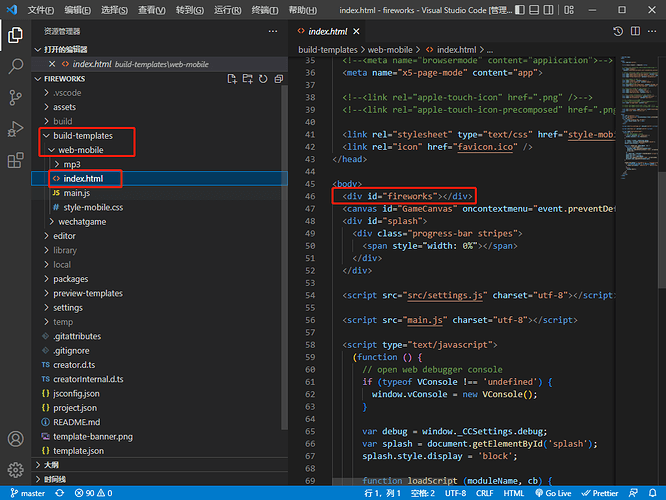Open the Search view in activity bar
The image size is (666, 500).
[x=16, y=66]
